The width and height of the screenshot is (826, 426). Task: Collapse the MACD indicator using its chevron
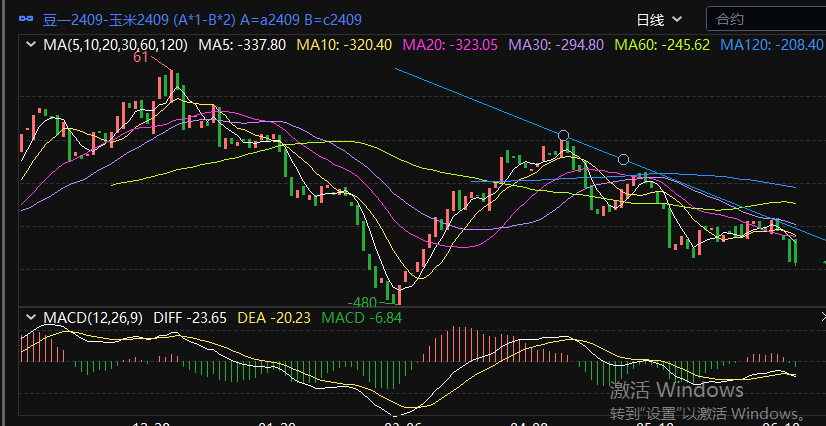click(30, 318)
